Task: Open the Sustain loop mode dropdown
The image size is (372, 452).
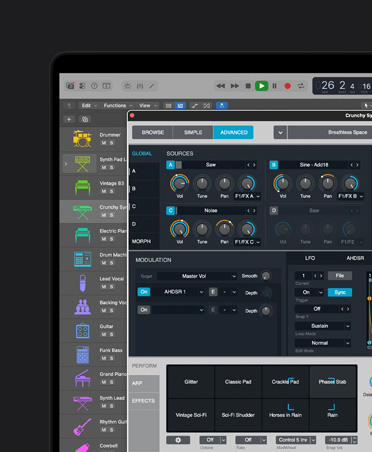Action: point(323,326)
